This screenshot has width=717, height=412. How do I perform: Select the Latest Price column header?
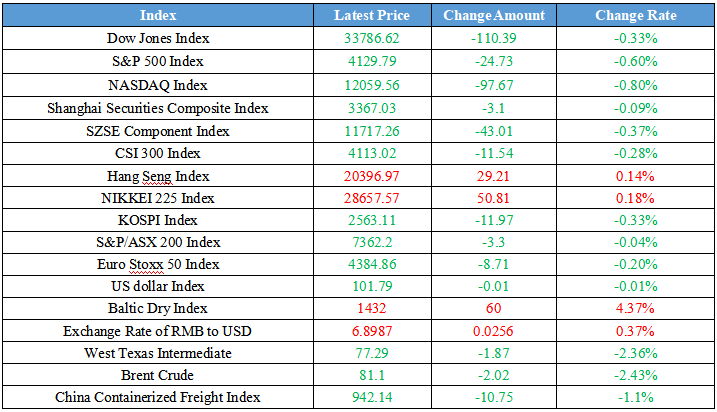pos(370,15)
